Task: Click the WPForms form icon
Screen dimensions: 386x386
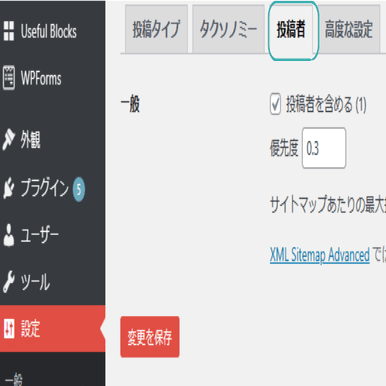Action: (x=9, y=78)
